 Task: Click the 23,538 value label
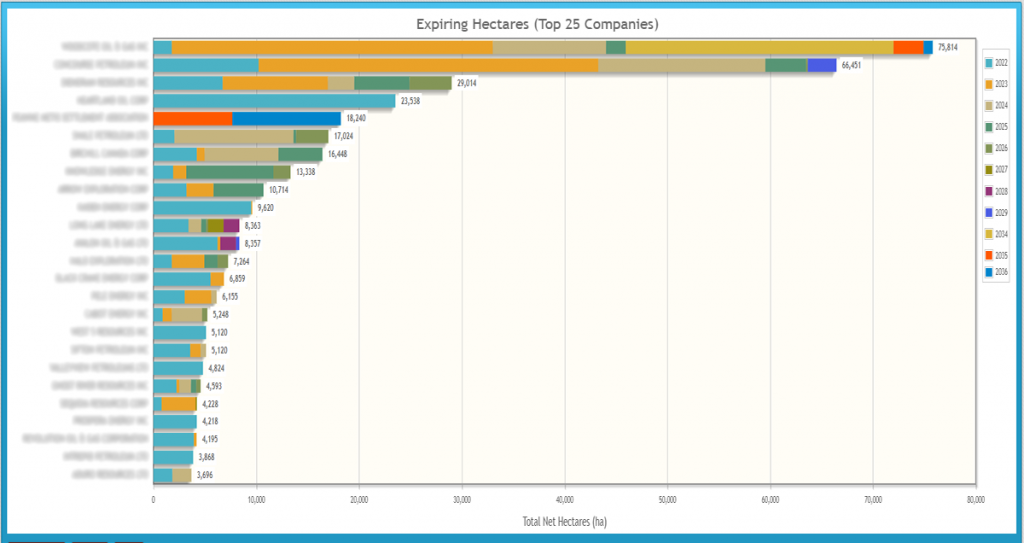click(411, 101)
